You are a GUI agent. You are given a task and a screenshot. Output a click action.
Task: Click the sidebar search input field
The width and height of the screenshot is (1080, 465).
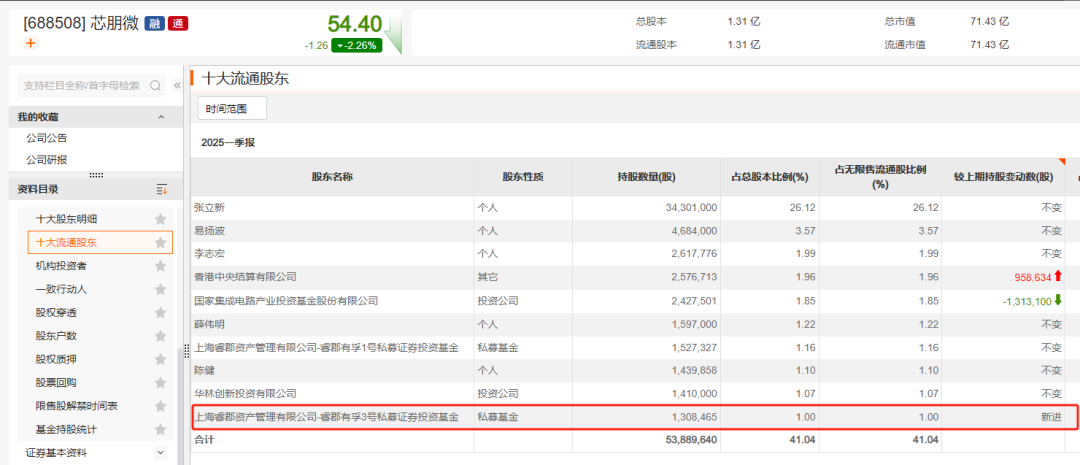[82, 86]
